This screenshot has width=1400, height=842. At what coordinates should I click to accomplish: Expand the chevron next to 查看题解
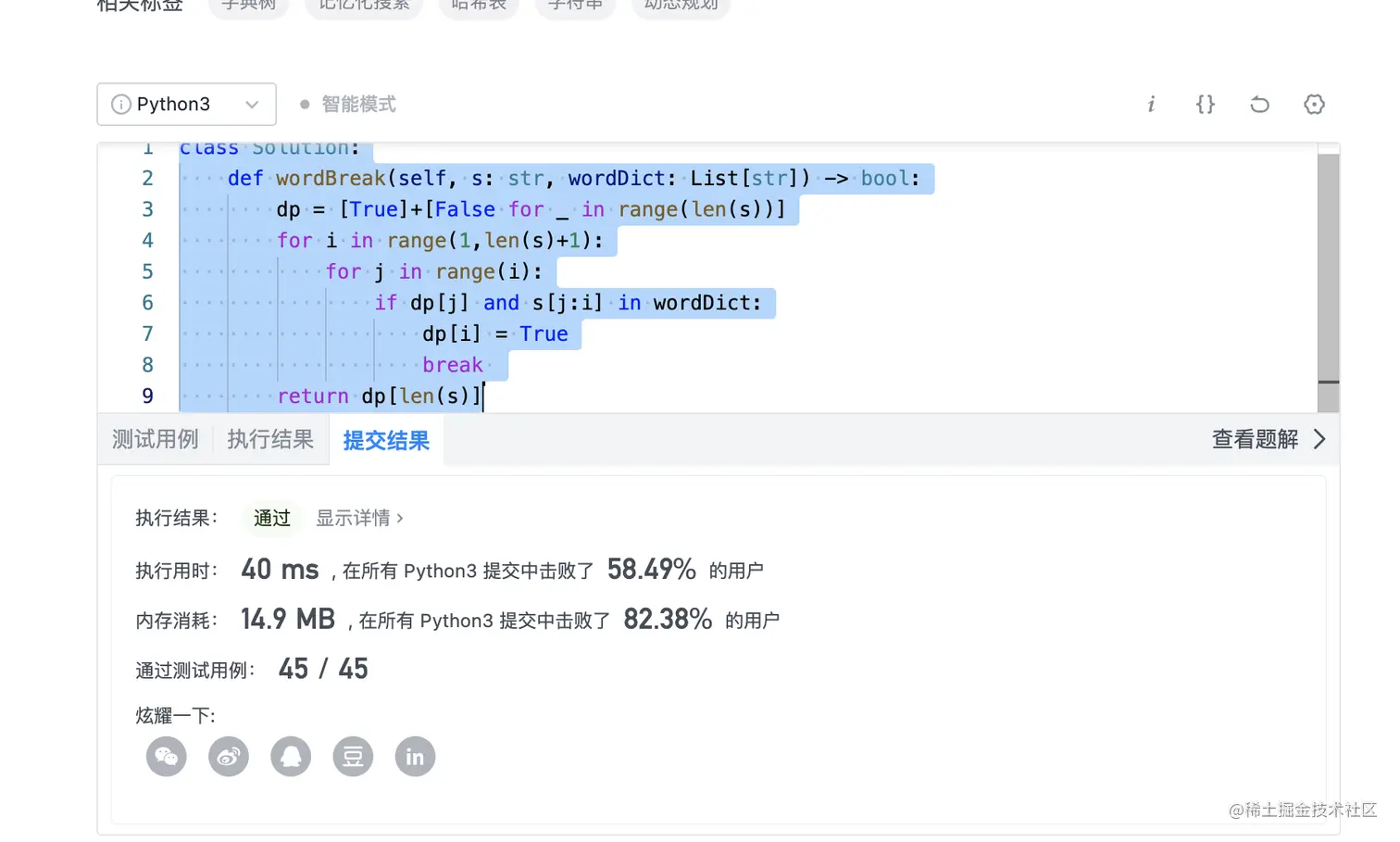click(x=1319, y=439)
